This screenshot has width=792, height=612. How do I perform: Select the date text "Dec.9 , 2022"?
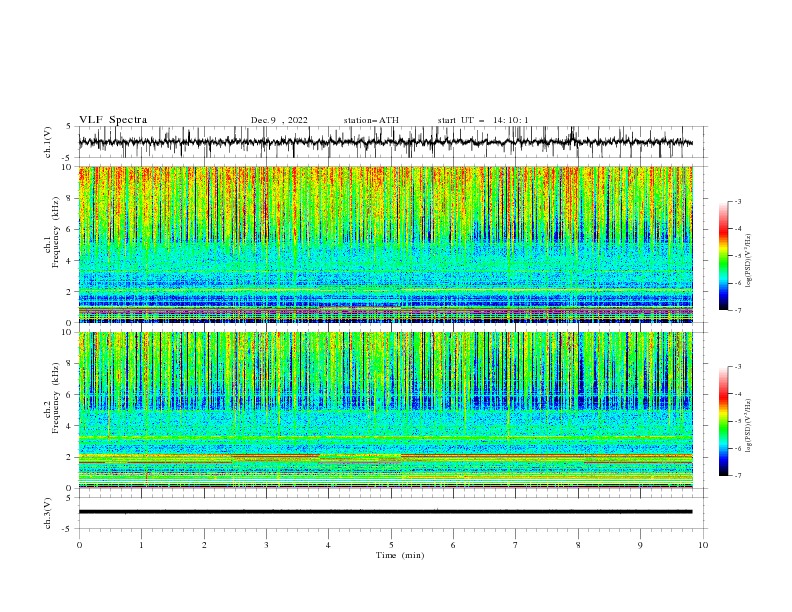coord(279,120)
